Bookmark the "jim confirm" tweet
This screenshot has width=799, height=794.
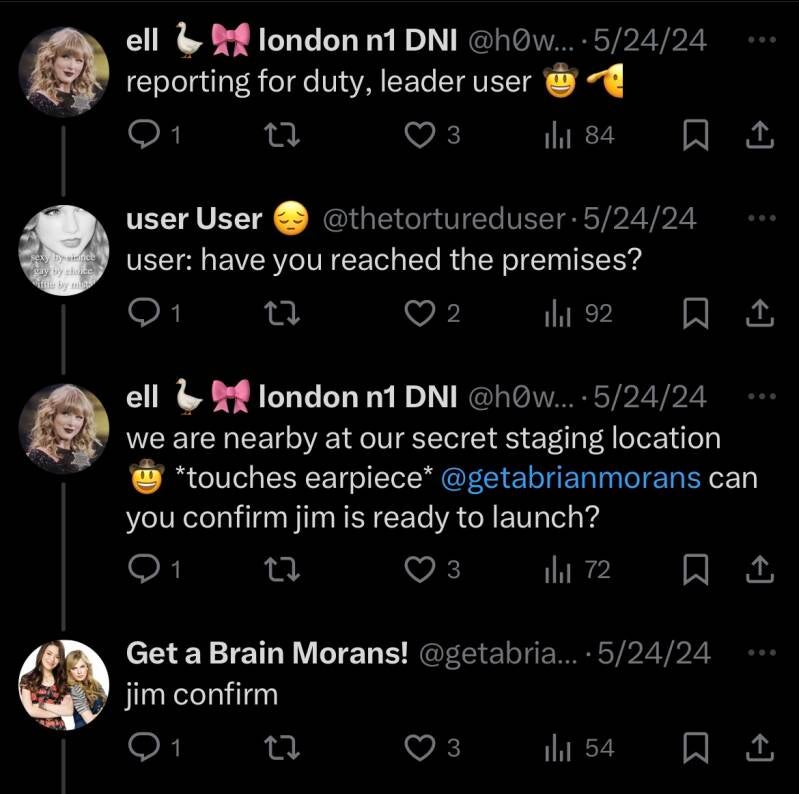693,749
